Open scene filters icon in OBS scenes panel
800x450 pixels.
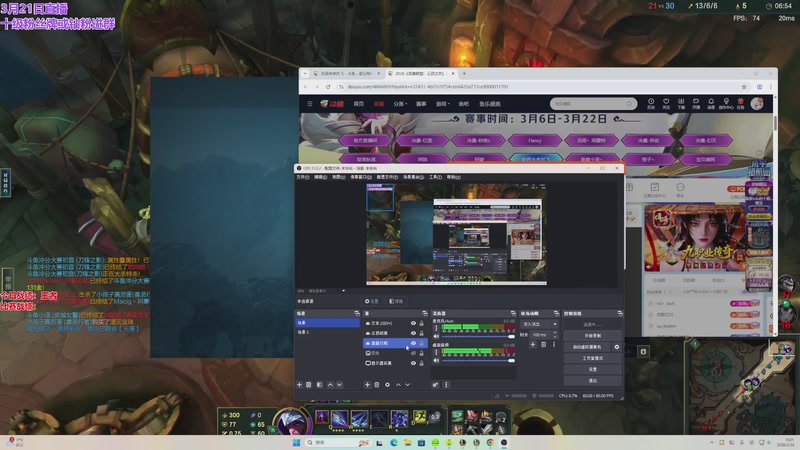(x=319, y=385)
